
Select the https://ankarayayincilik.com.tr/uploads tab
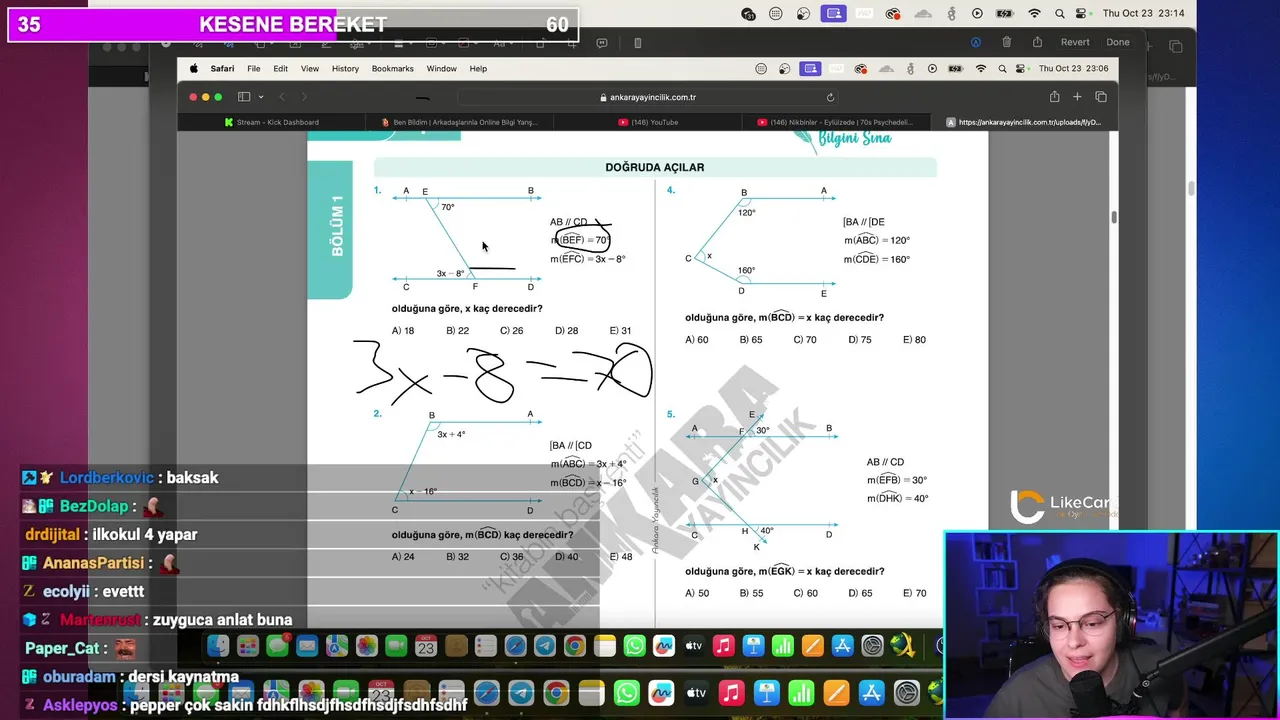pyautogui.click(x=1024, y=122)
